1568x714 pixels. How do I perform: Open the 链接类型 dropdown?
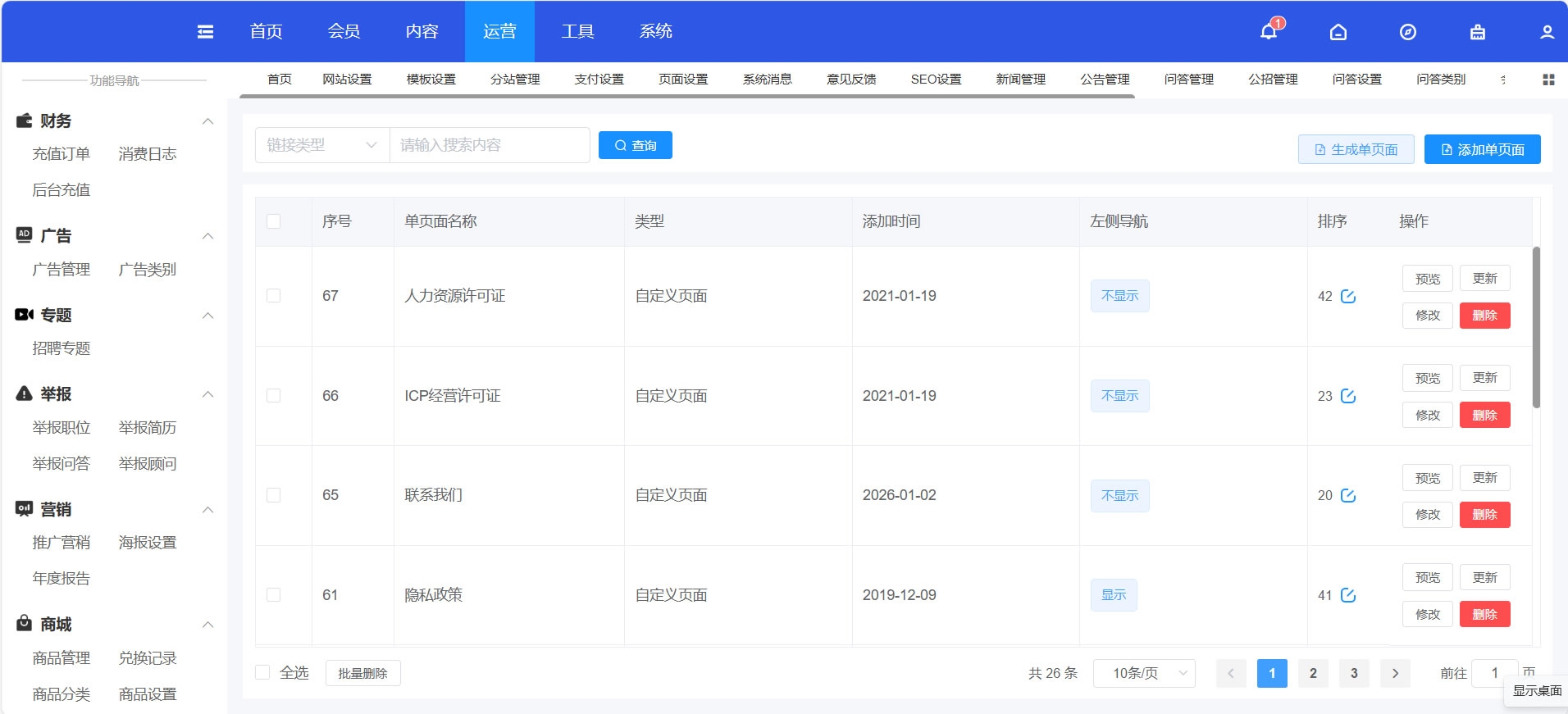pos(321,145)
